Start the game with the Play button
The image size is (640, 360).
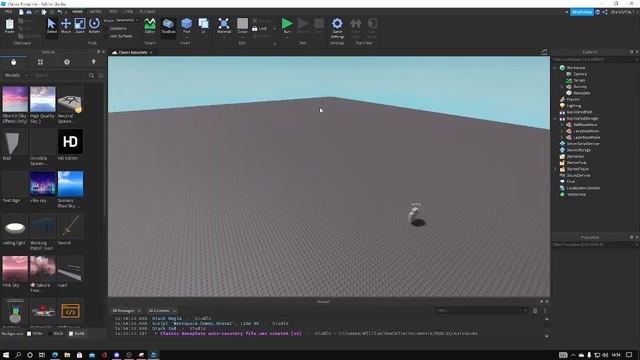point(287,24)
